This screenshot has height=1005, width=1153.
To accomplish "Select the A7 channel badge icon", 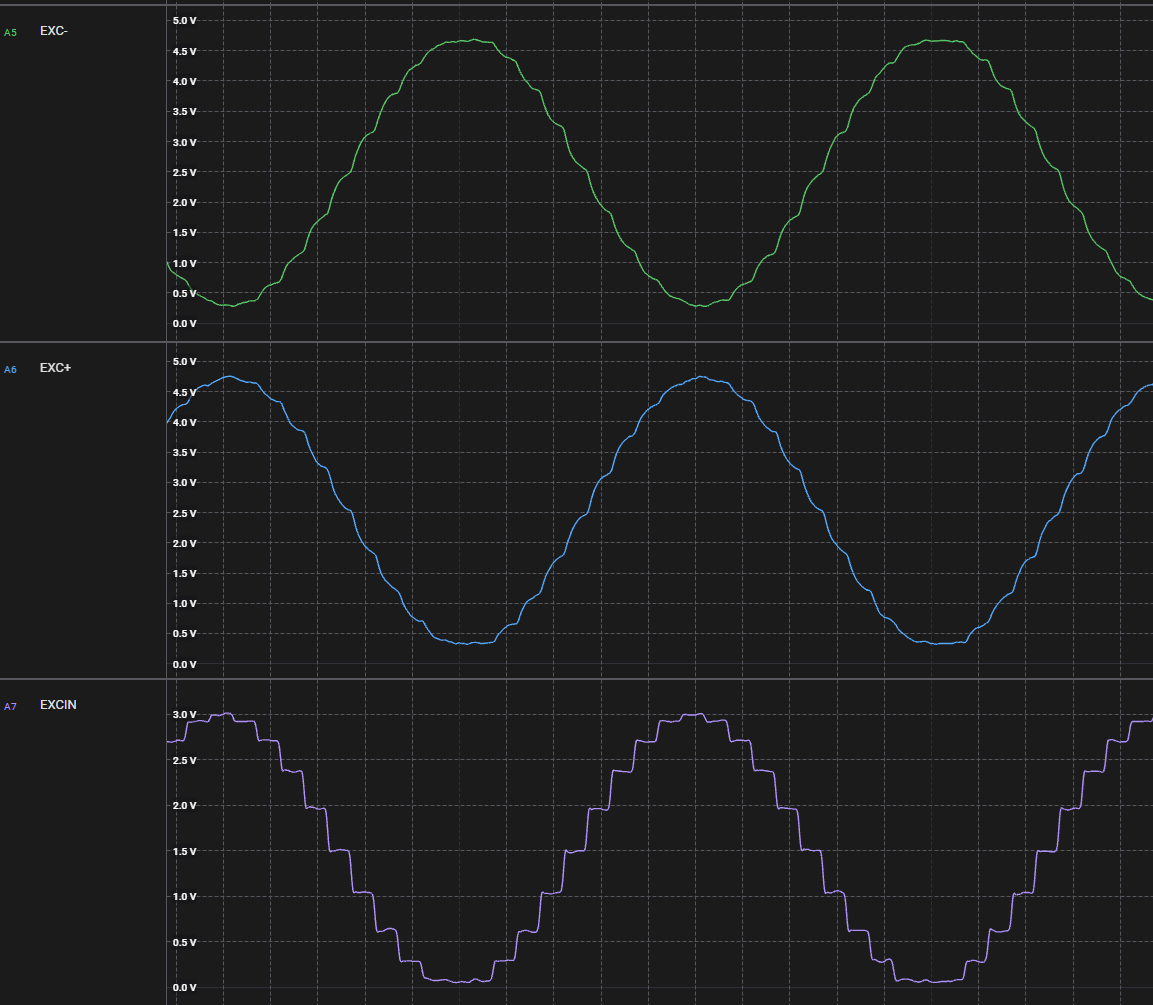I will click(11, 704).
